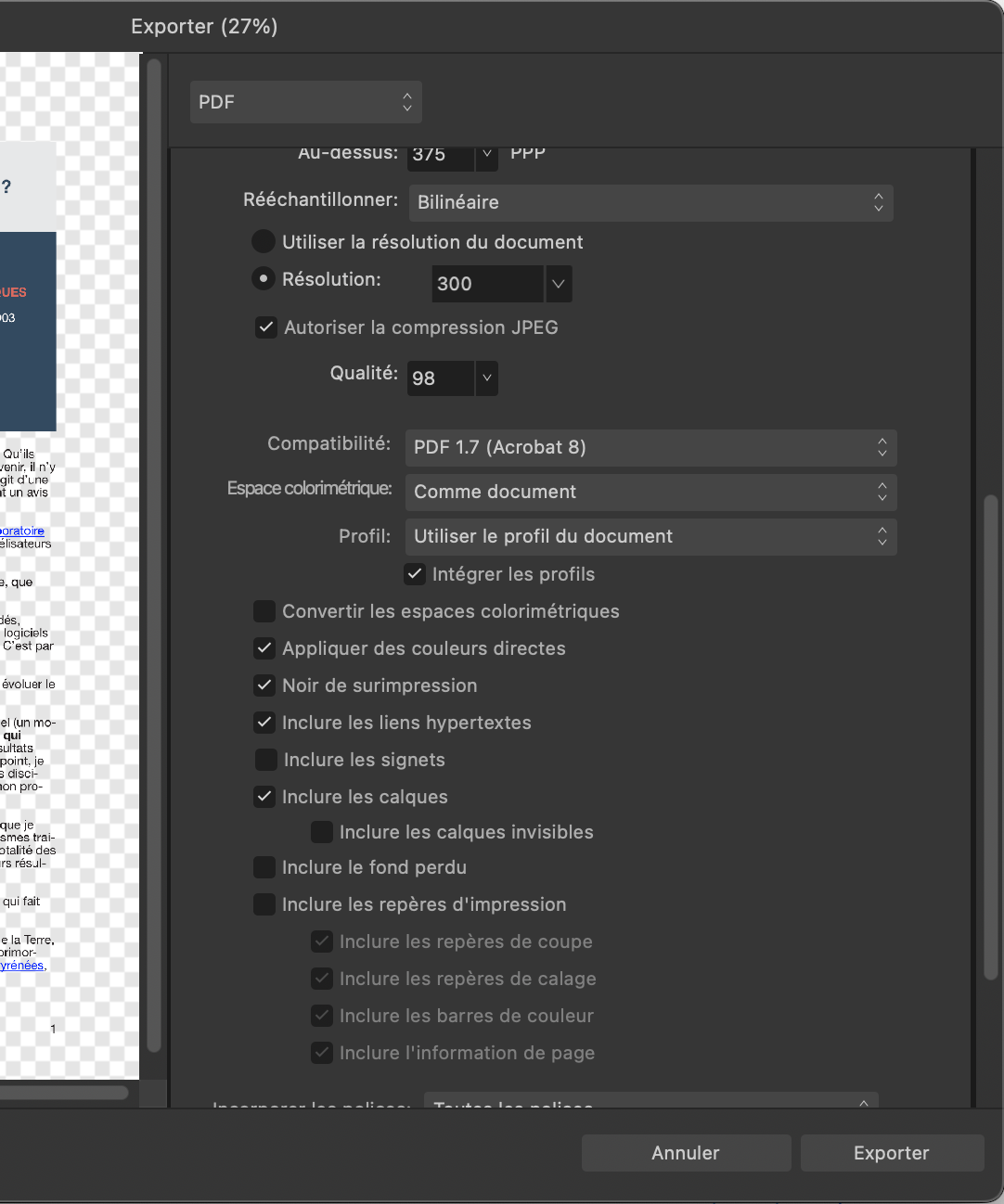Check 'Inclure le fond perdu'
The width and height of the screenshot is (1004, 1204).
click(264, 867)
